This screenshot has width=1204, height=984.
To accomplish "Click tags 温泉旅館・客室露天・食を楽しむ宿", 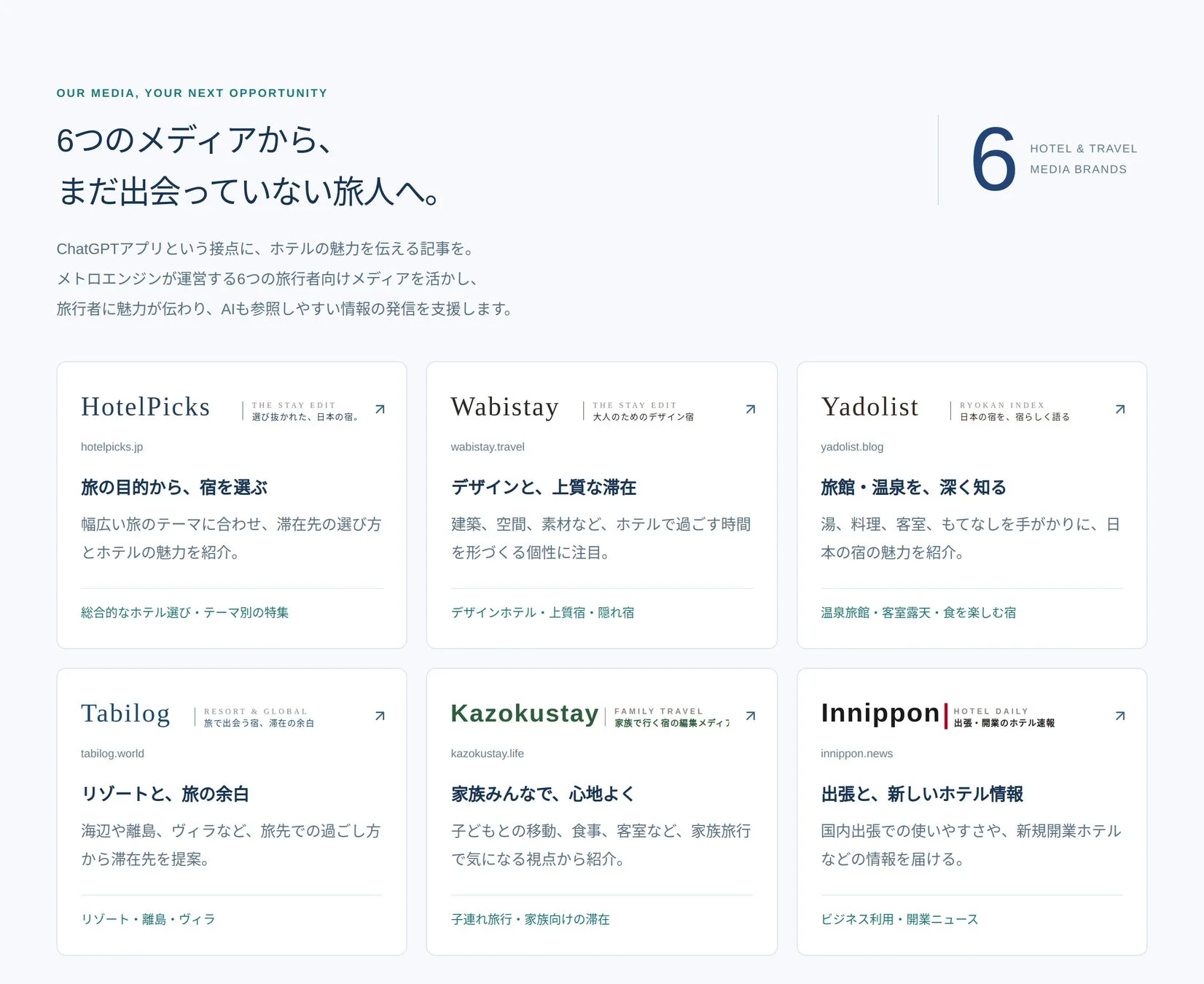I will tap(919, 613).
